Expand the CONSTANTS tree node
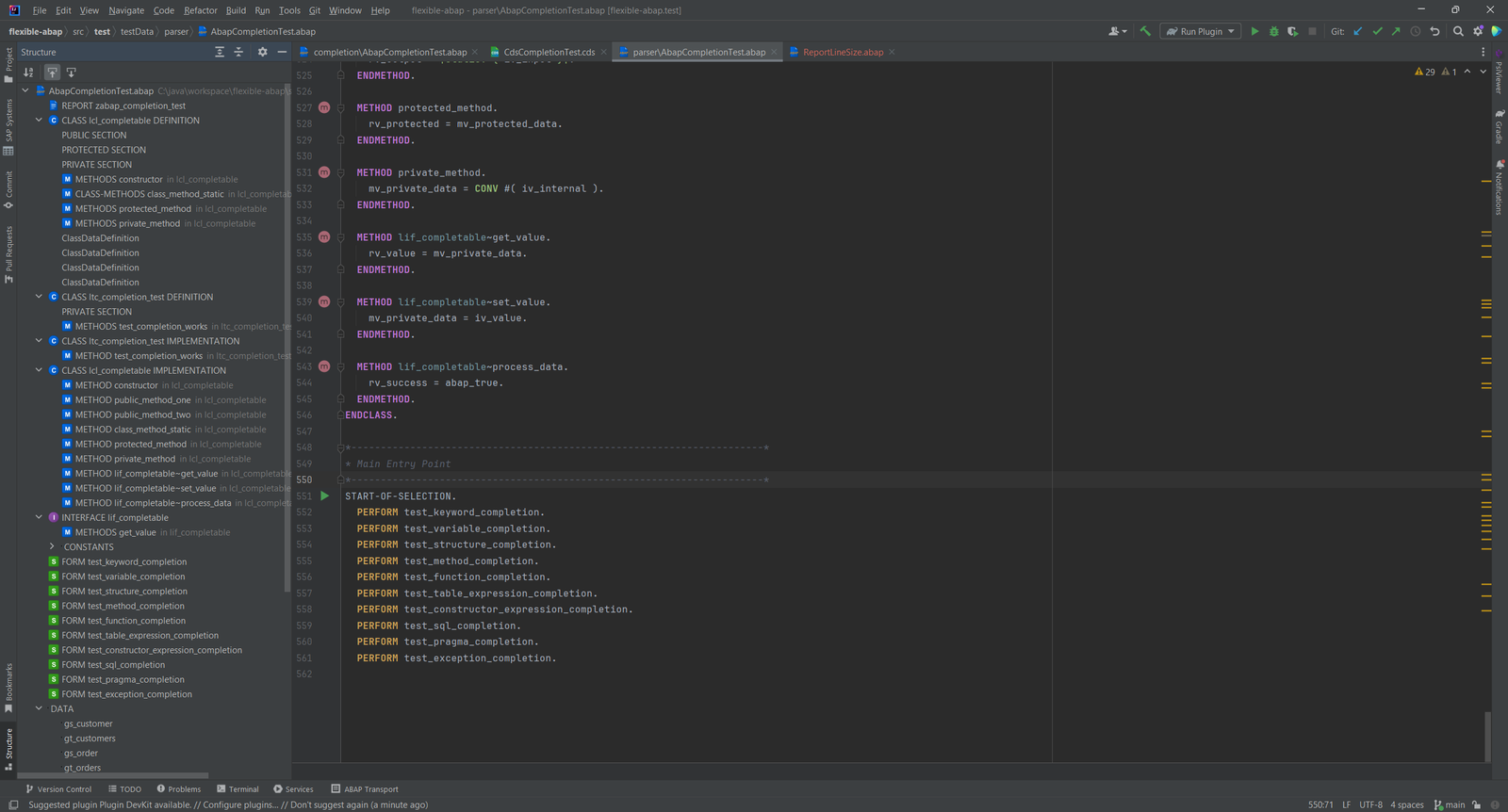The image size is (1508, 812). point(52,546)
